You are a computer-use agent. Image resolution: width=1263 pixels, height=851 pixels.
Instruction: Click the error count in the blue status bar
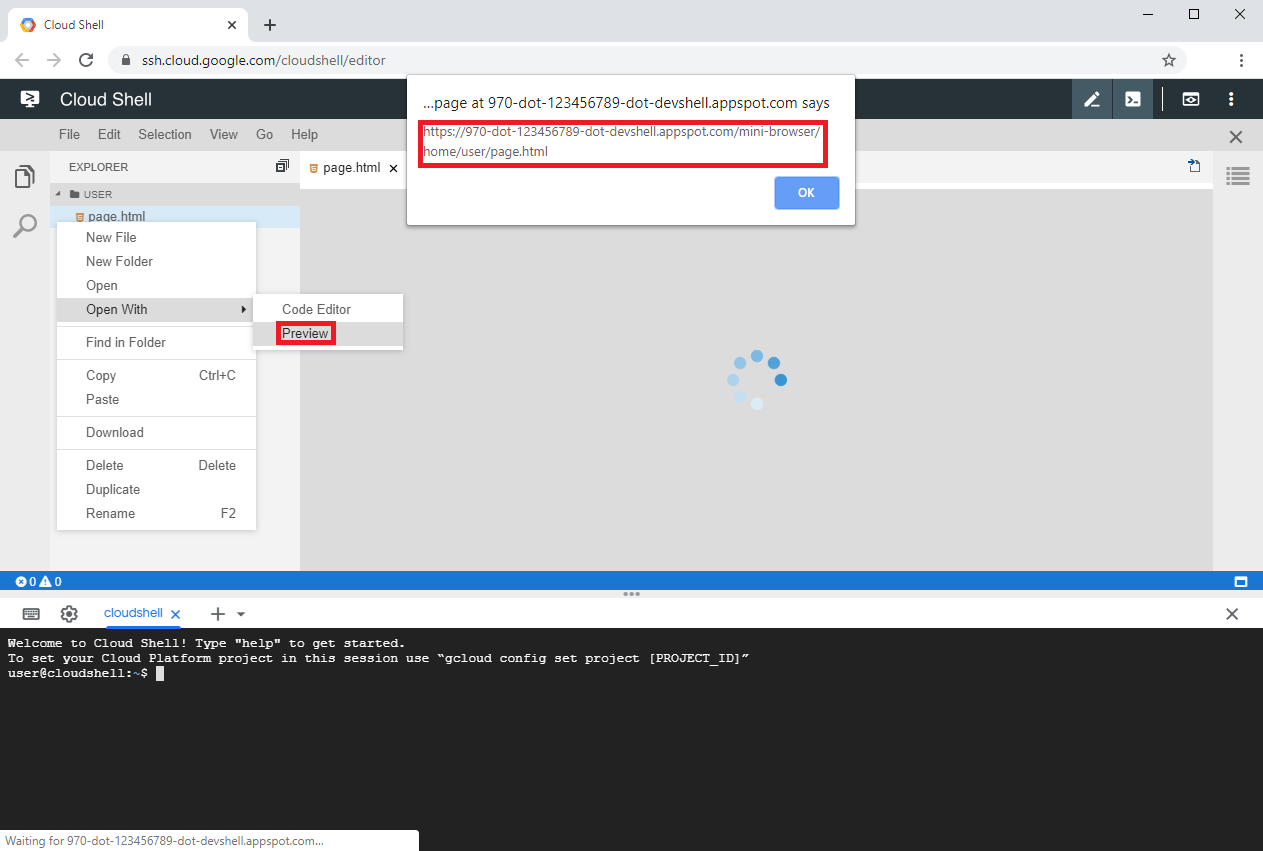(25, 580)
